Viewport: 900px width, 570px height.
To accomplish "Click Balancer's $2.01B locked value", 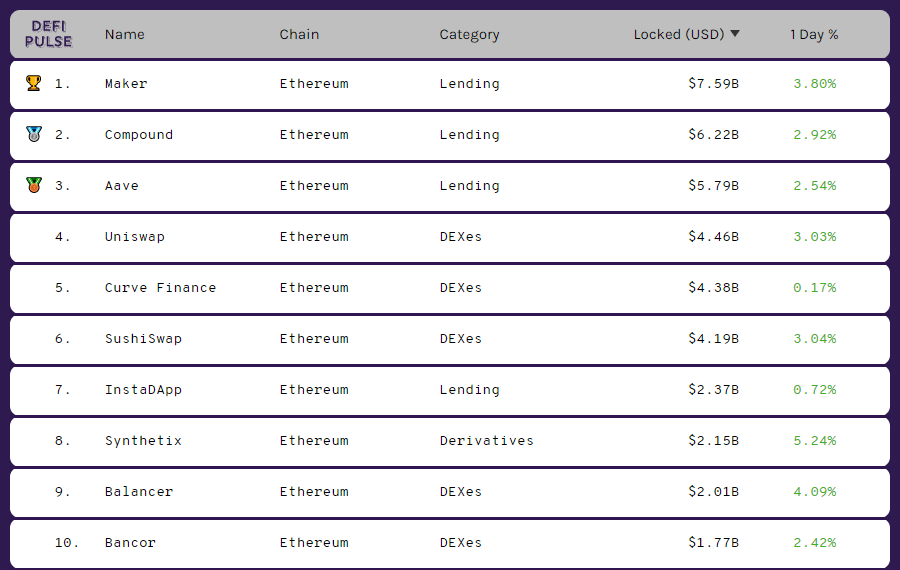I will click(x=713, y=492).
